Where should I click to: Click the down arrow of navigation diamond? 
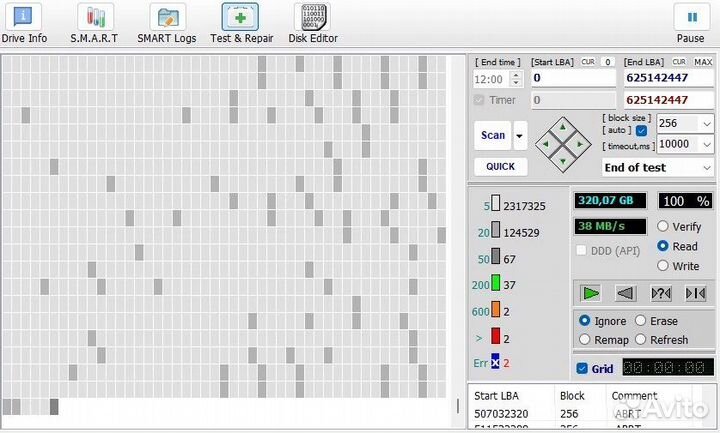563,161
